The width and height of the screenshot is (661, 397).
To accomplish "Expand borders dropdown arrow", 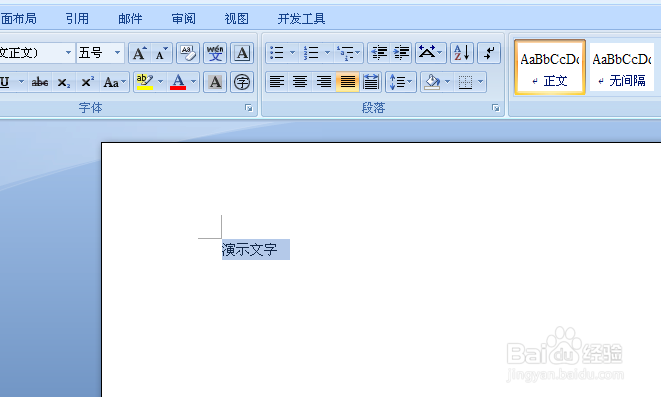I will (x=481, y=82).
